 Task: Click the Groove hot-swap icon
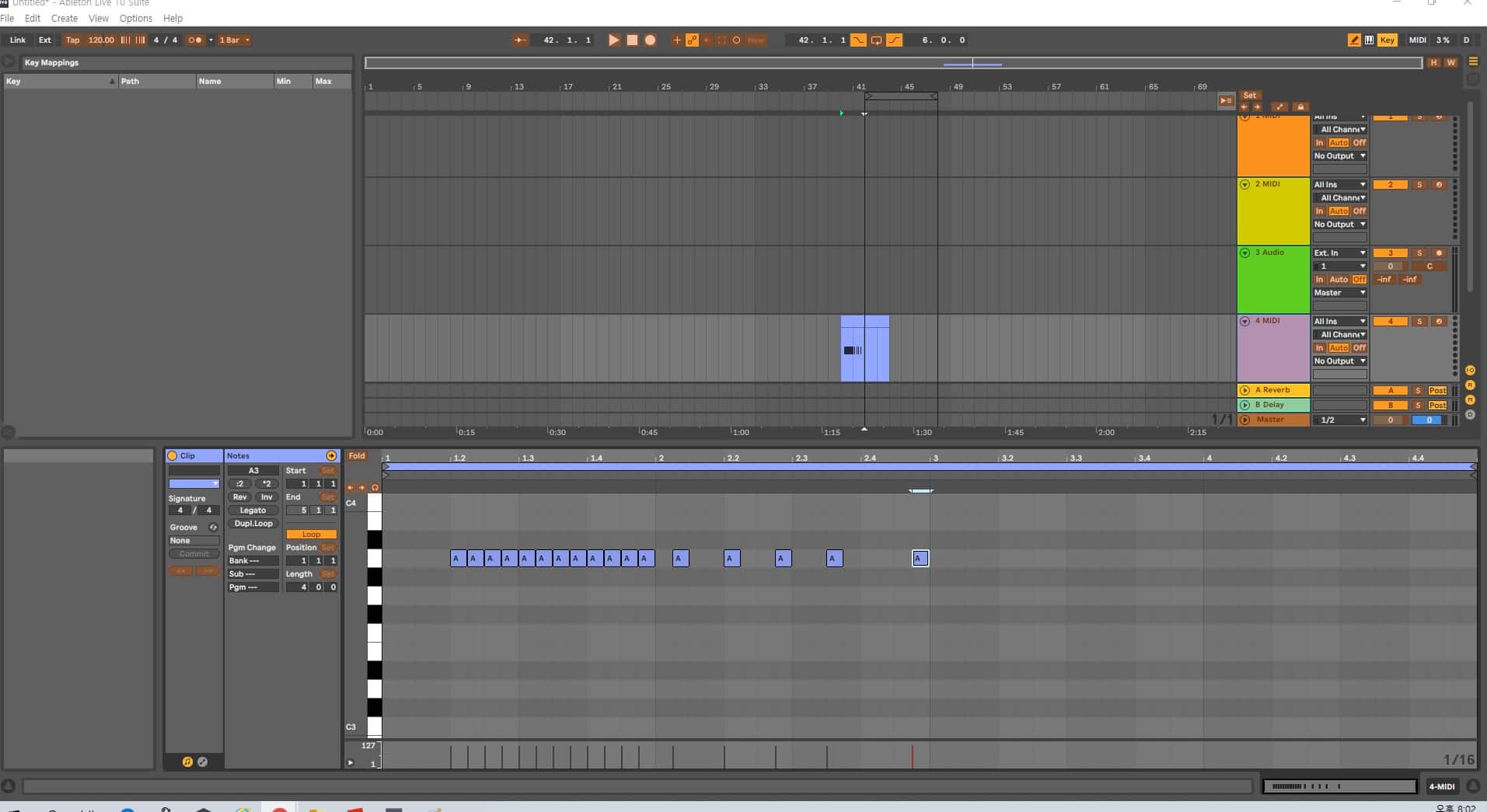tap(213, 527)
